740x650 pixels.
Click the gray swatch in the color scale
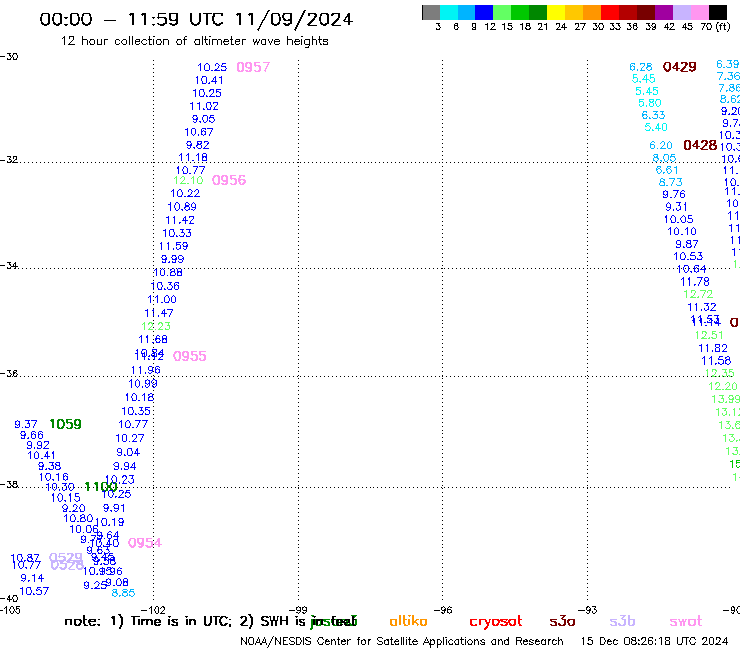click(x=431, y=12)
